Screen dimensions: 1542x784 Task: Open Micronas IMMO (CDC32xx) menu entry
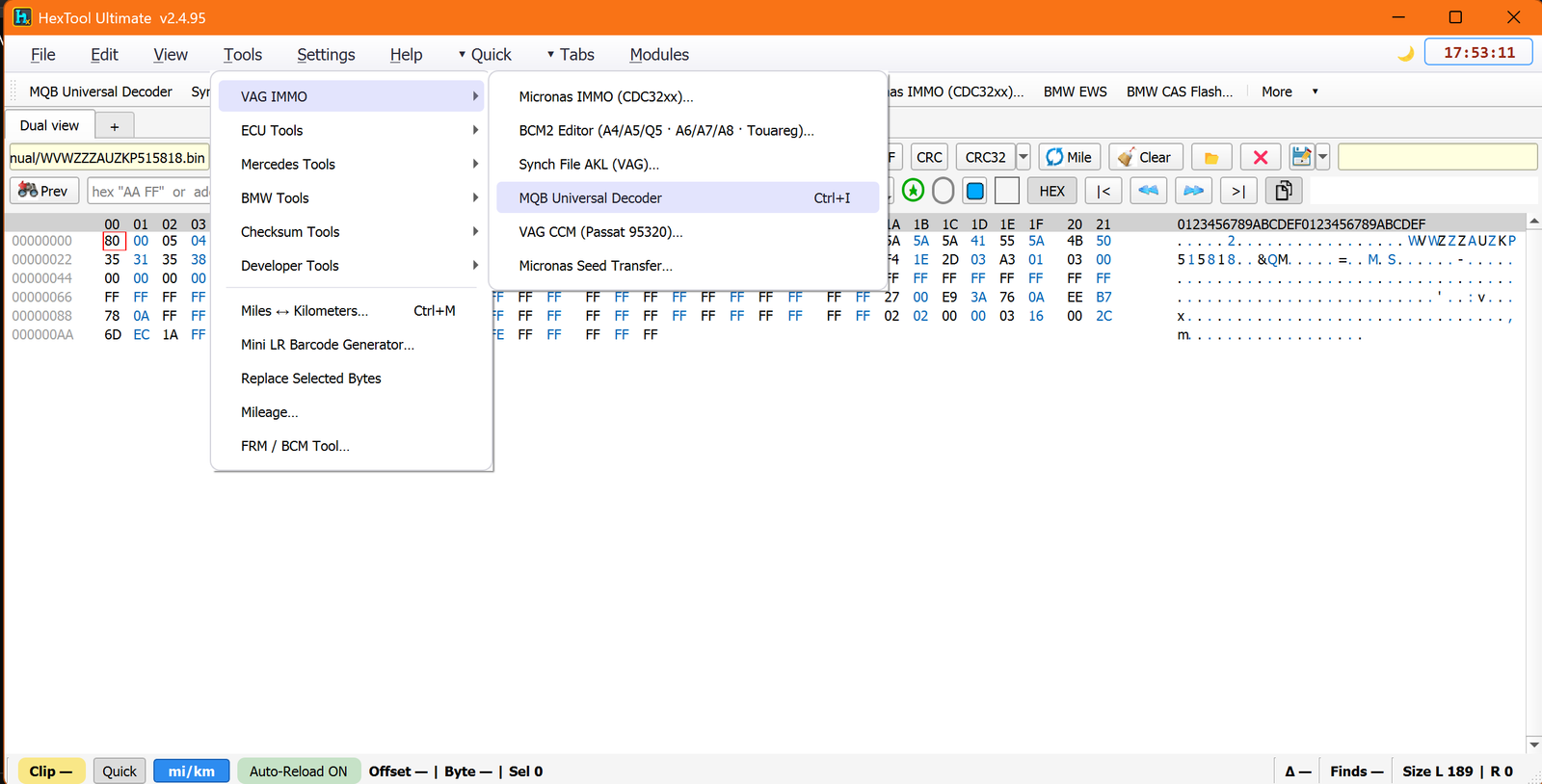click(687, 96)
